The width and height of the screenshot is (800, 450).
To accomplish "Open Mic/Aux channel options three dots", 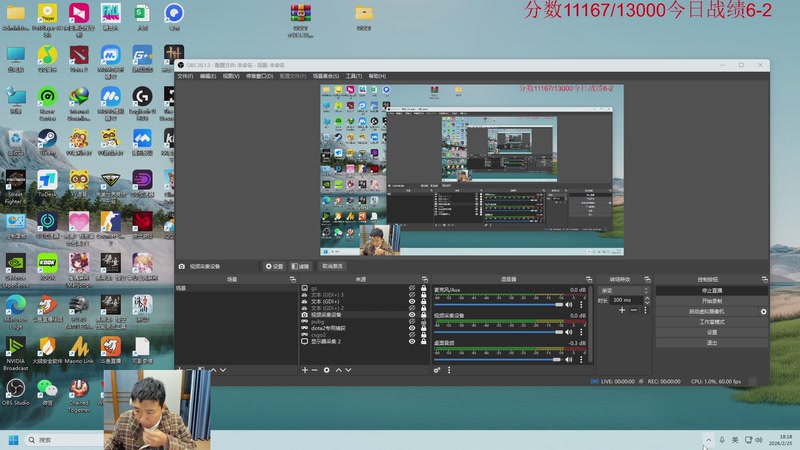I will pyautogui.click(x=581, y=305).
